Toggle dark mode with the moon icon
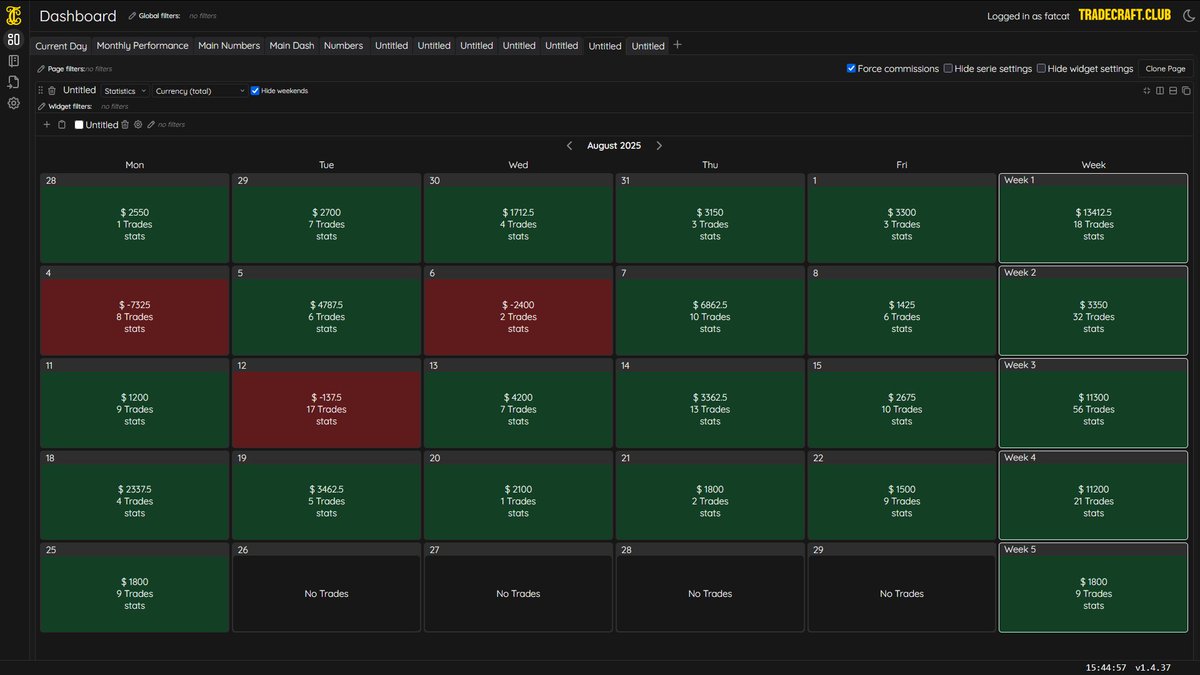Screen dimensions: 1200x675 tap(1188, 15)
